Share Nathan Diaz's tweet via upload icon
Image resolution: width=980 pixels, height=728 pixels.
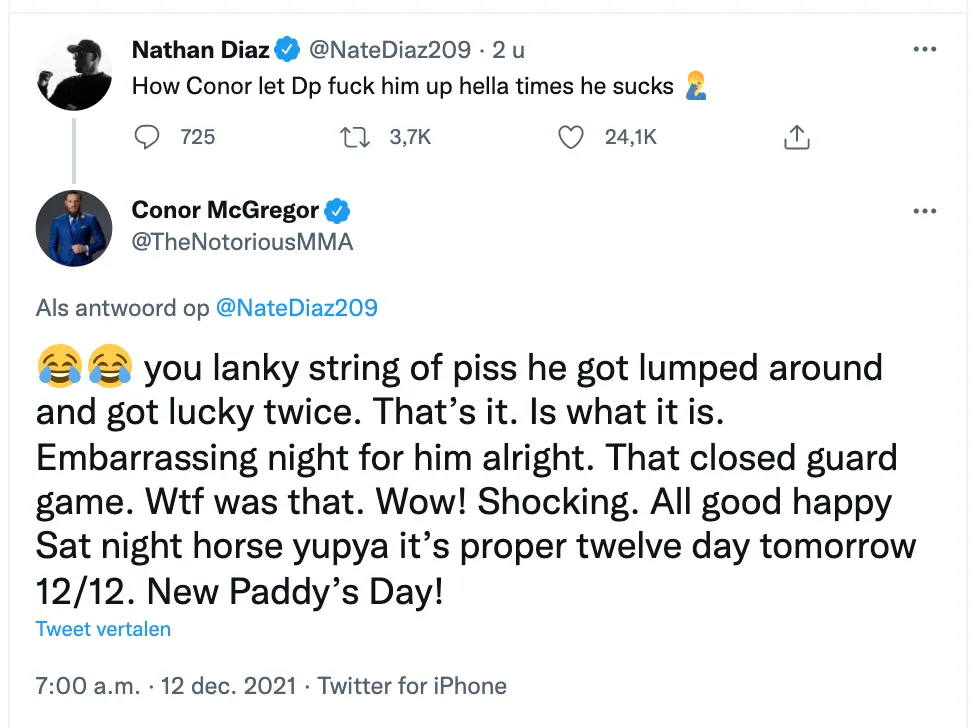(x=796, y=137)
